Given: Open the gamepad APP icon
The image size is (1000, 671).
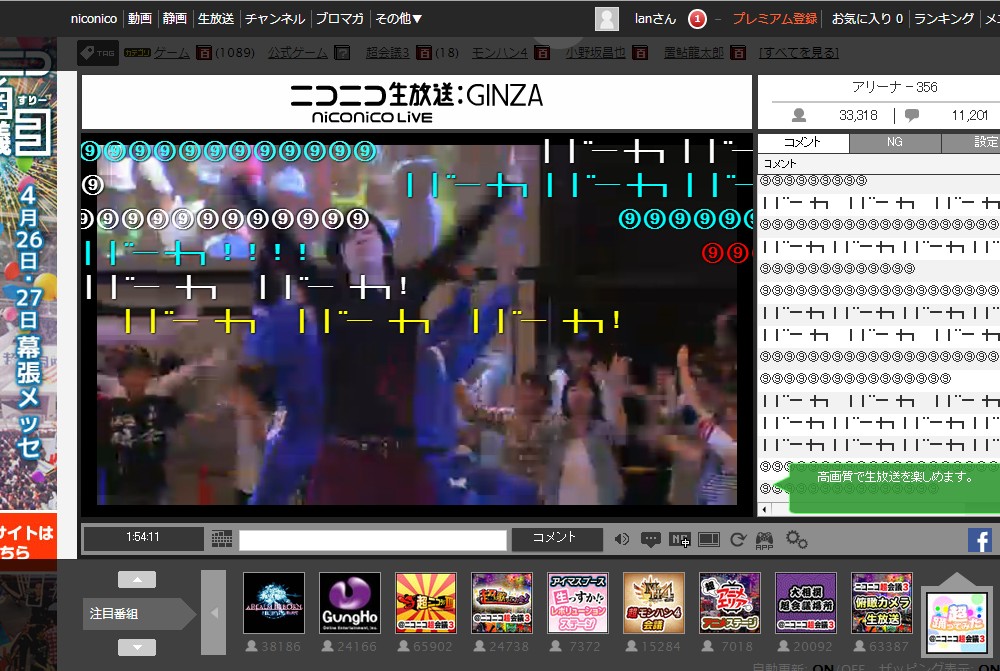Looking at the screenshot, I should click(764, 540).
